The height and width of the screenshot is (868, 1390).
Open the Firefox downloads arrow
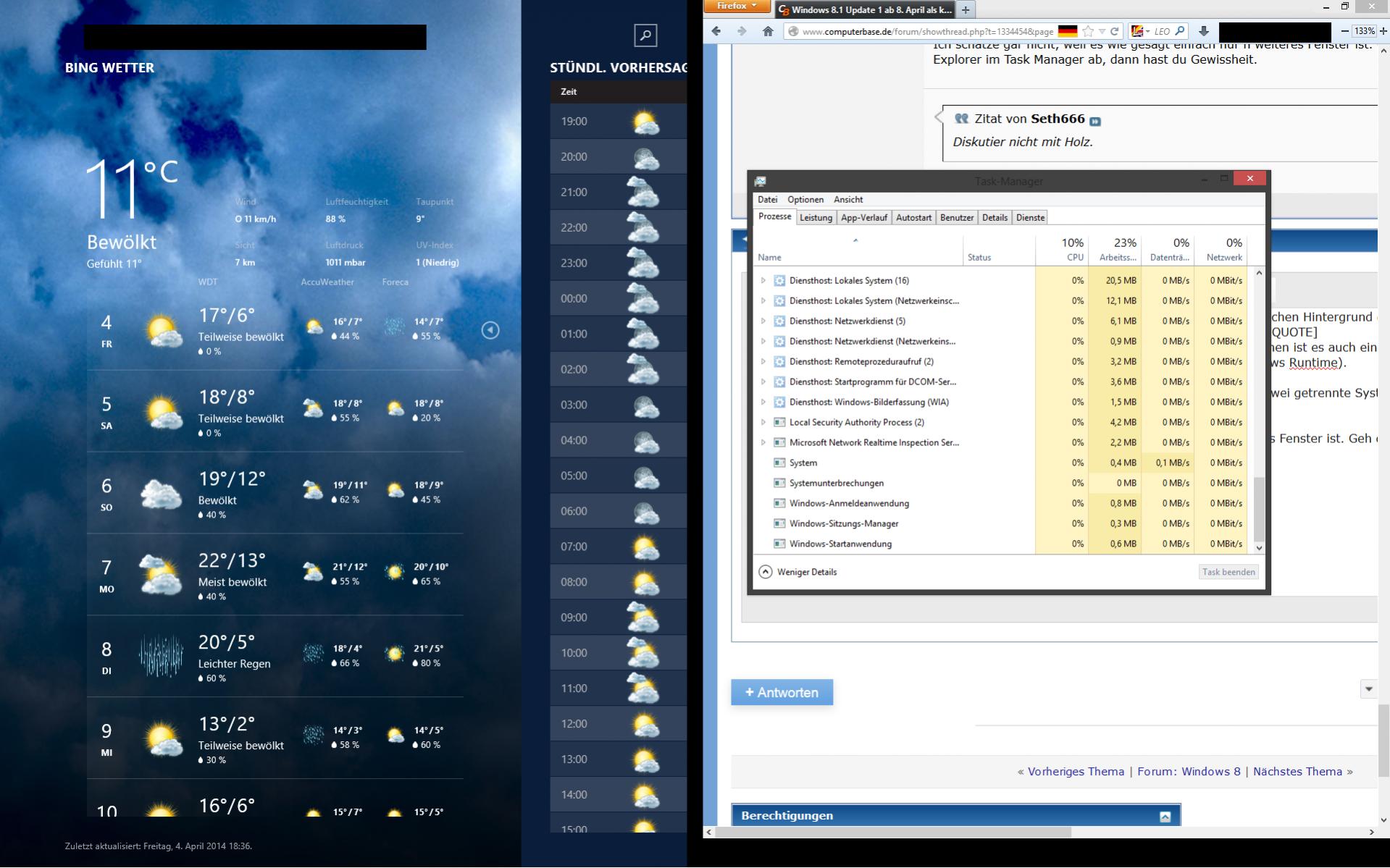click(x=1203, y=31)
